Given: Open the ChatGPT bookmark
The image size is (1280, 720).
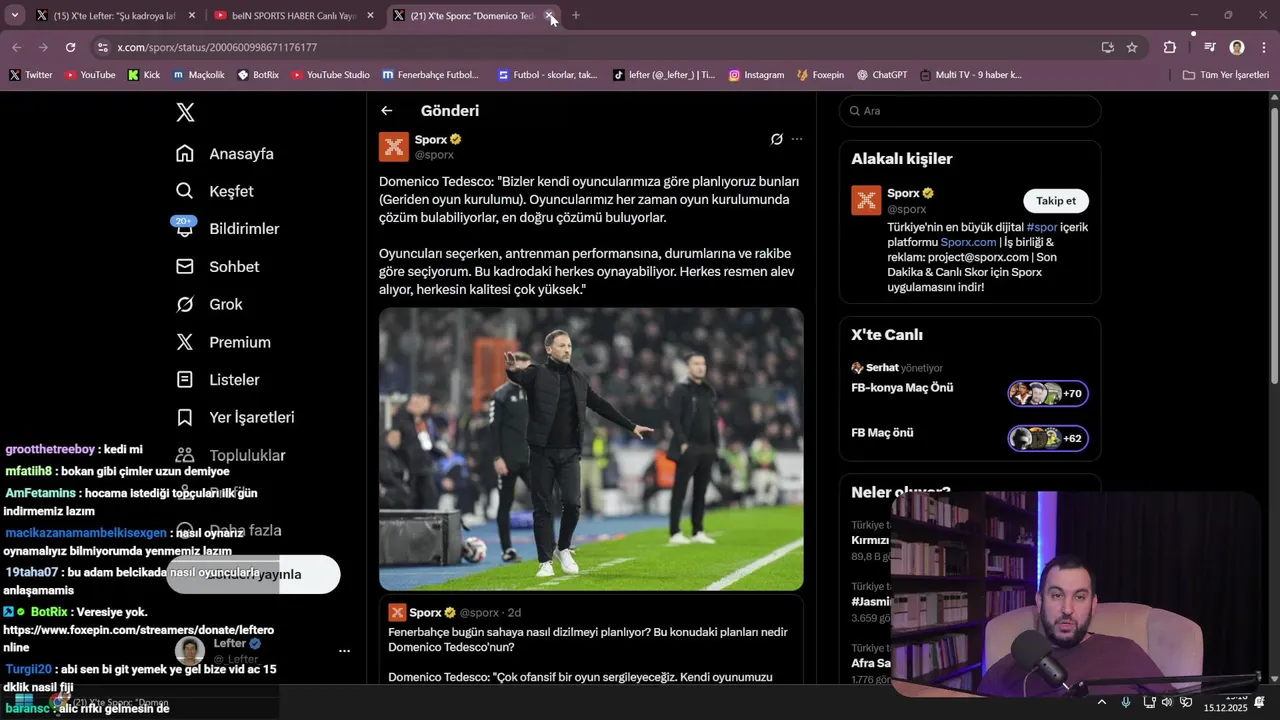Looking at the screenshot, I should tap(882, 75).
